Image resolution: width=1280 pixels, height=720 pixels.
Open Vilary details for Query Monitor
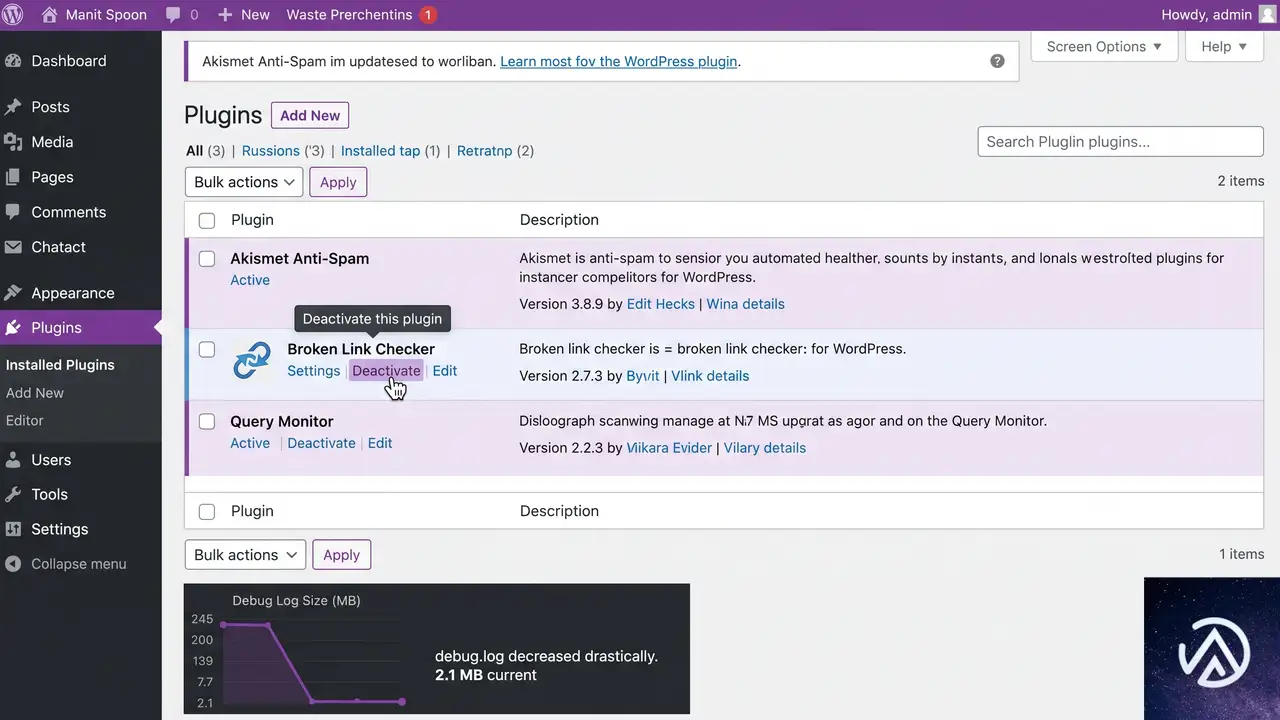point(765,448)
